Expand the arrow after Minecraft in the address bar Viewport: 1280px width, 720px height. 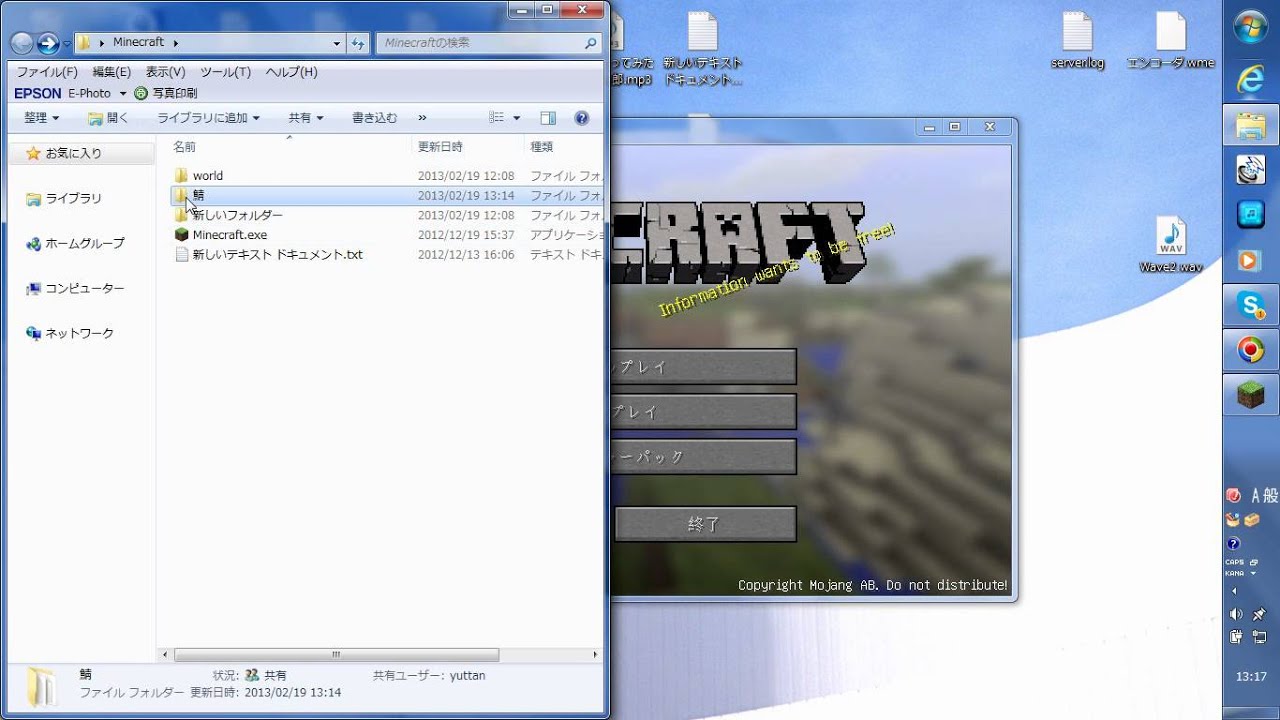coord(176,43)
